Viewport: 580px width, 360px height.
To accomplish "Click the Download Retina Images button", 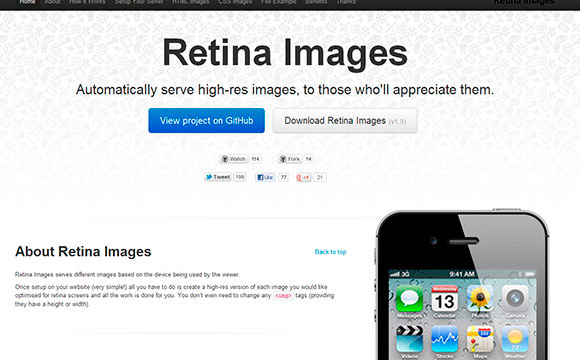I will 345,120.
